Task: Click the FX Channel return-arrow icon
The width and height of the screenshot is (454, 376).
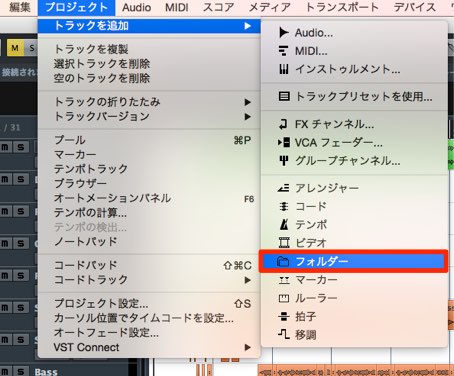Action: coord(283,124)
